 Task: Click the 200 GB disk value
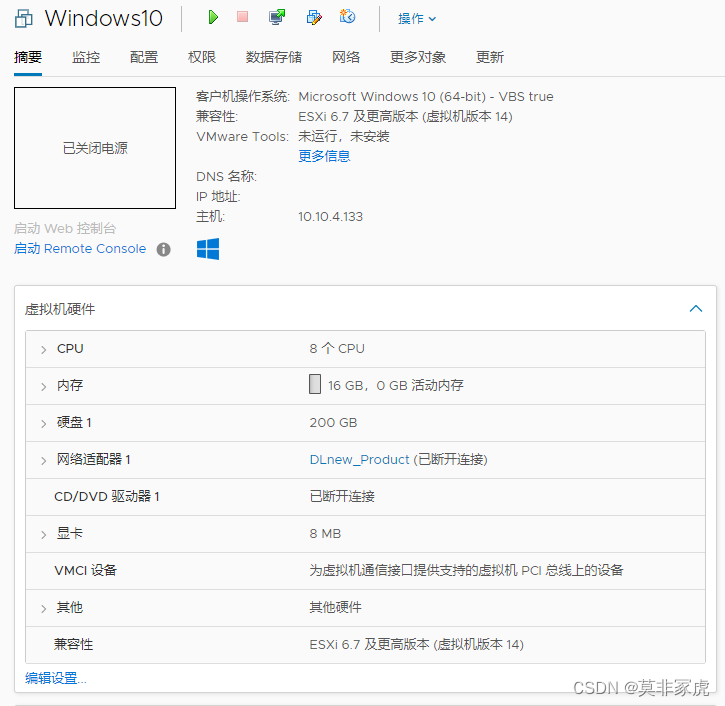coord(333,423)
